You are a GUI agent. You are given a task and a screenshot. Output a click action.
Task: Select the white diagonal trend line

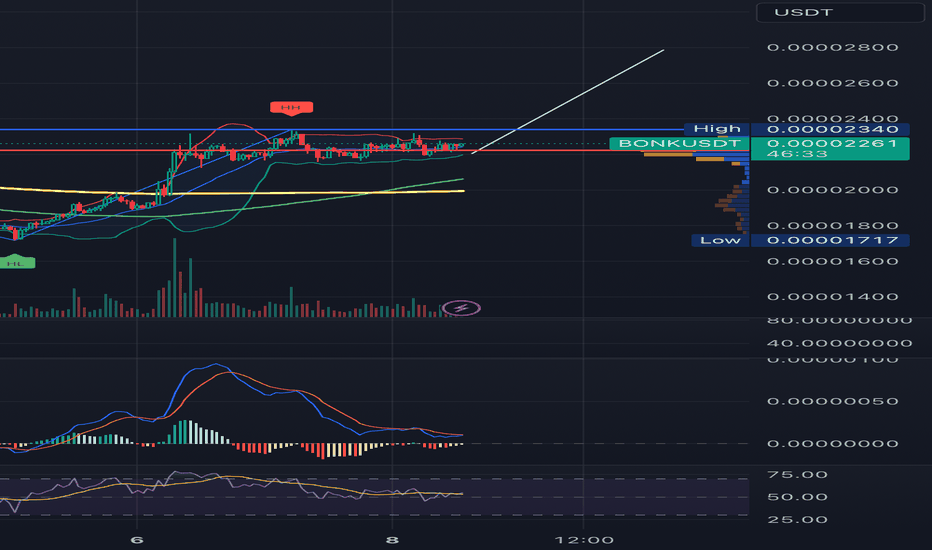coord(568,102)
